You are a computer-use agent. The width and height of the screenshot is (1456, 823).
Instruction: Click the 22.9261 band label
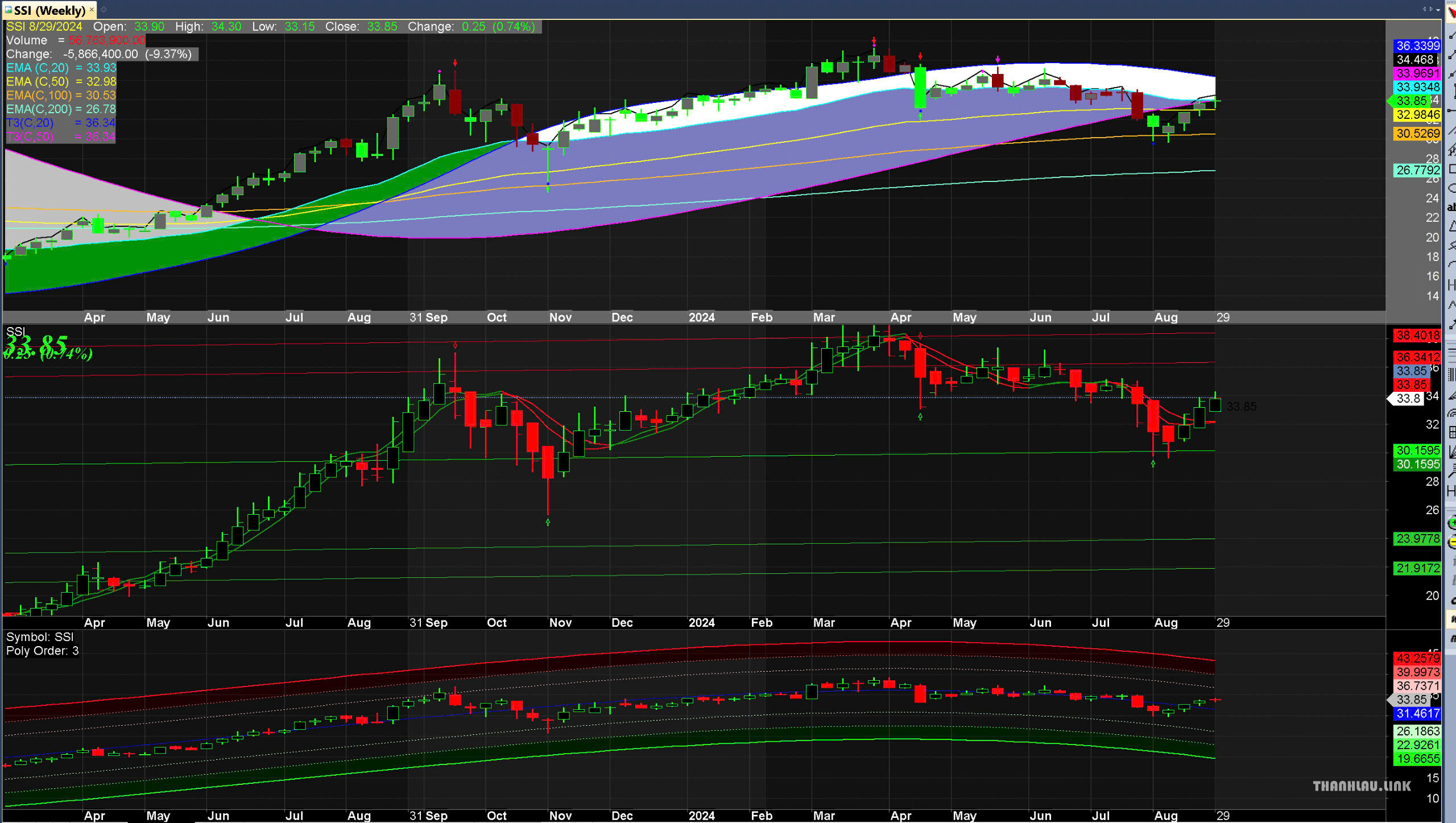(x=1418, y=745)
